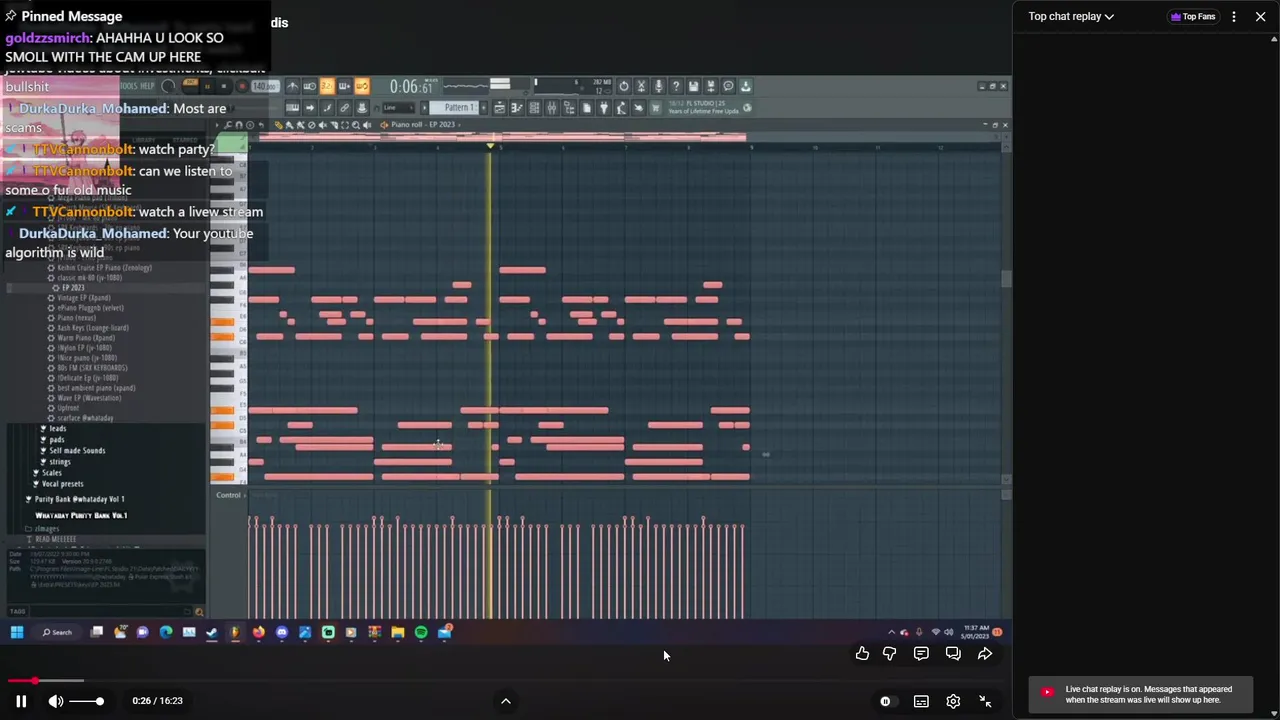Select EP 2023 preset in browser
Screen dimensions: 1280x720
[74, 288]
